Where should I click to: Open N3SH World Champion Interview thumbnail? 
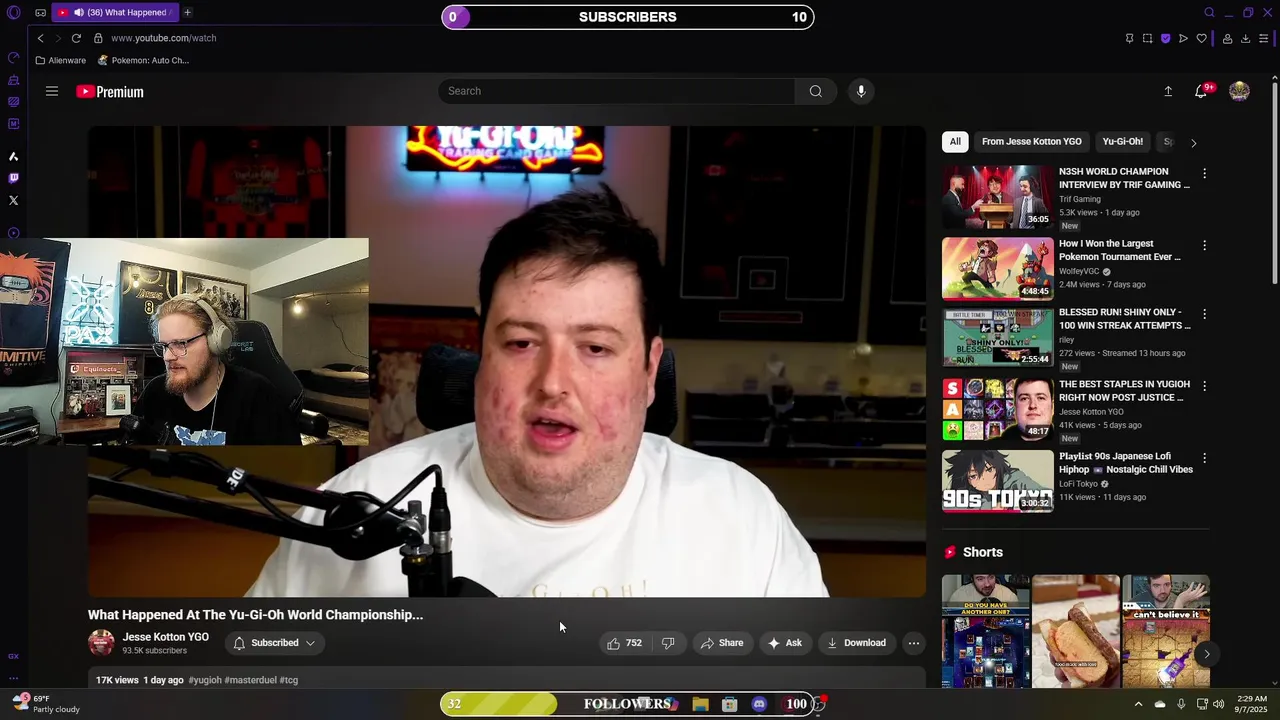pyautogui.click(x=997, y=197)
